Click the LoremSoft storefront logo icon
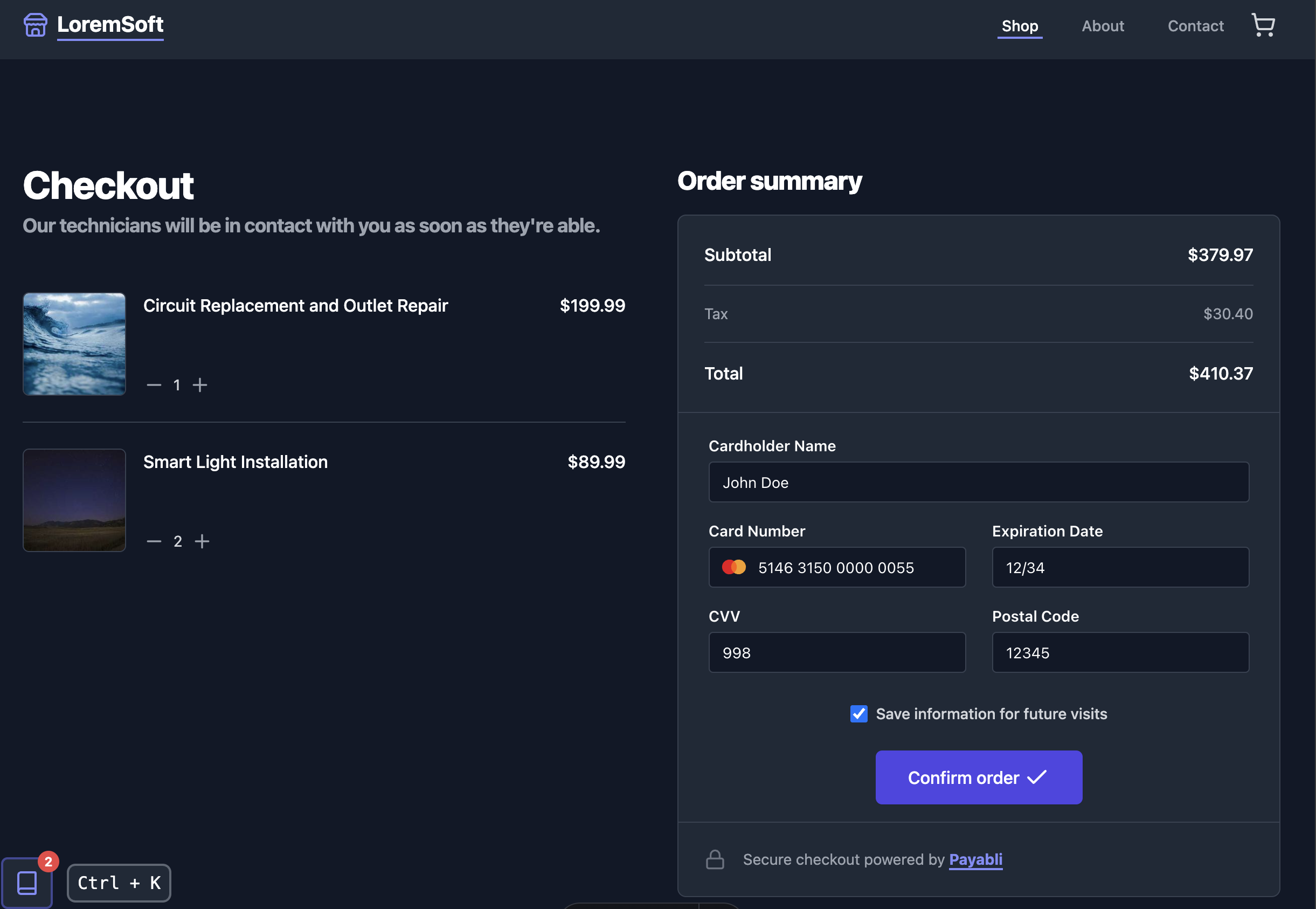This screenshot has width=1316, height=909. [34, 25]
